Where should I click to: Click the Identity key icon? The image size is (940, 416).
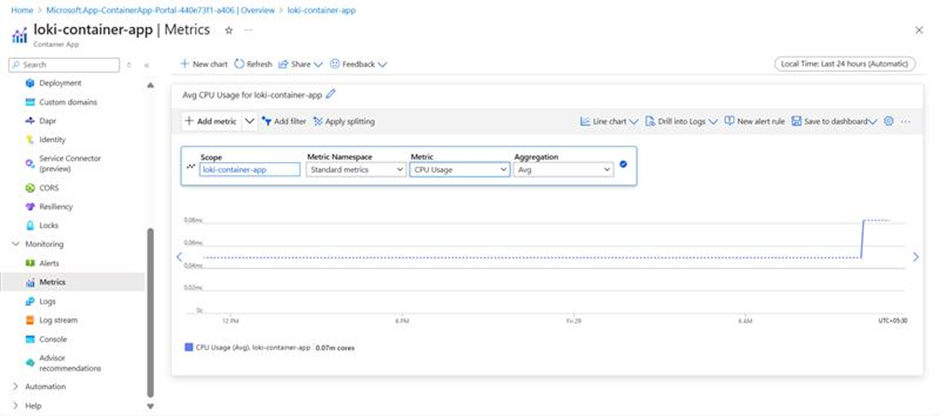click(x=30, y=140)
